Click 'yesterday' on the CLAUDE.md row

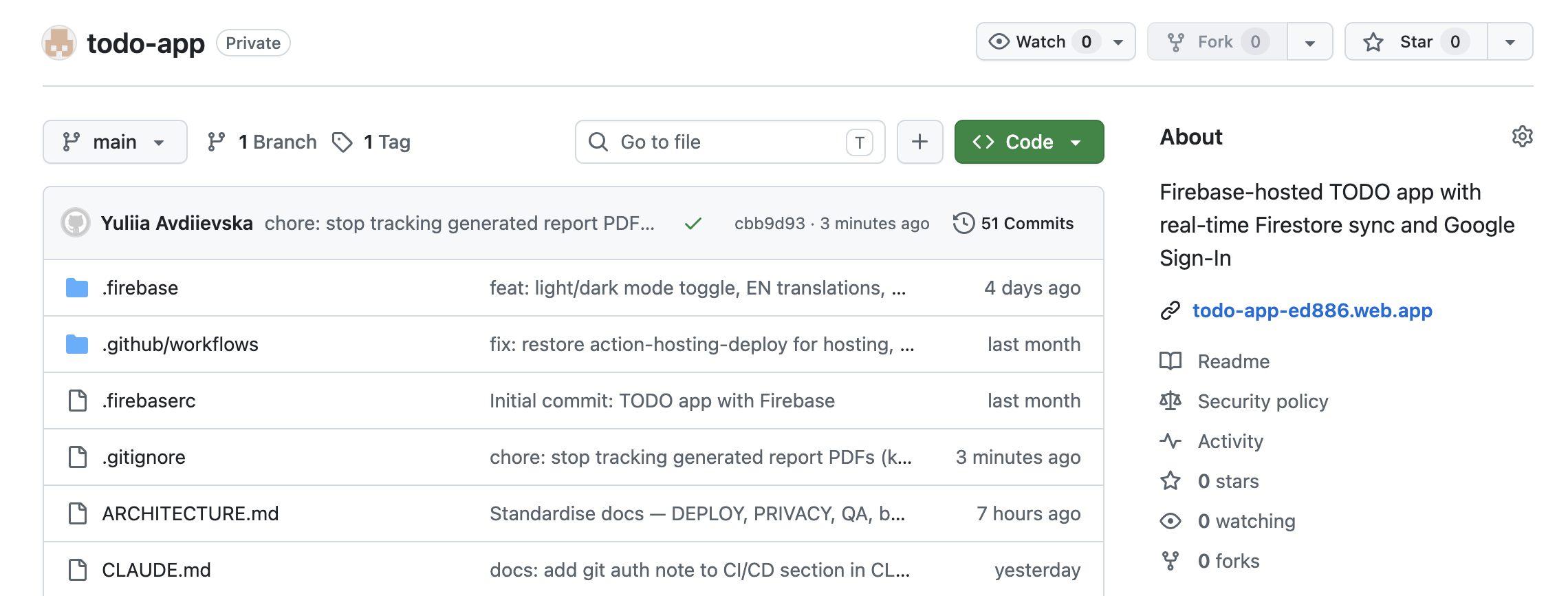(x=1037, y=570)
